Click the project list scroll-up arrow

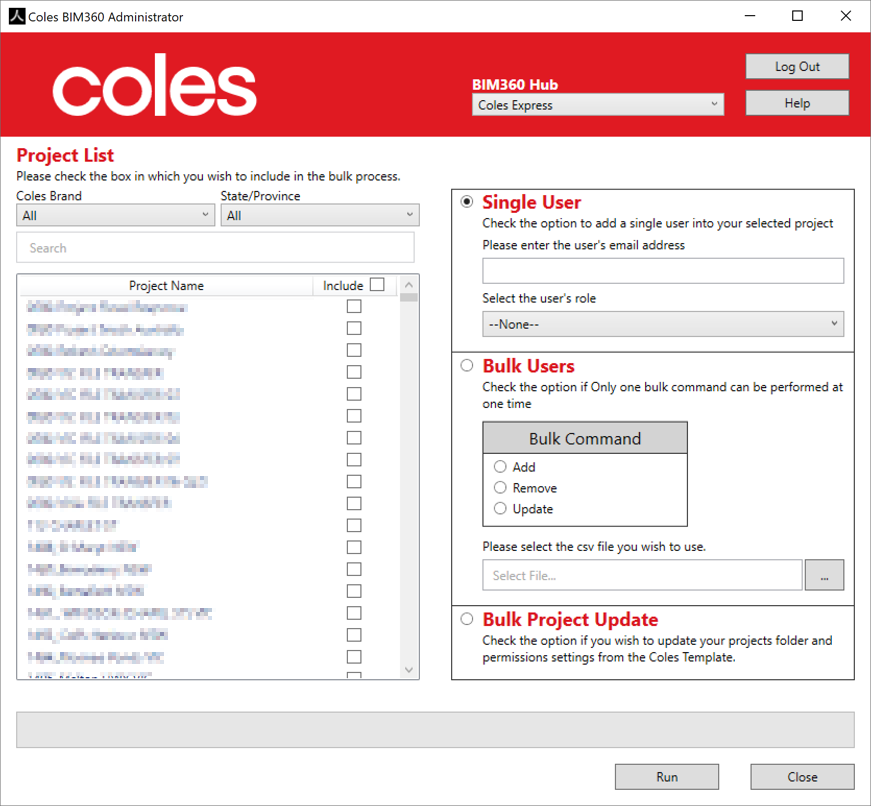[409, 285]
